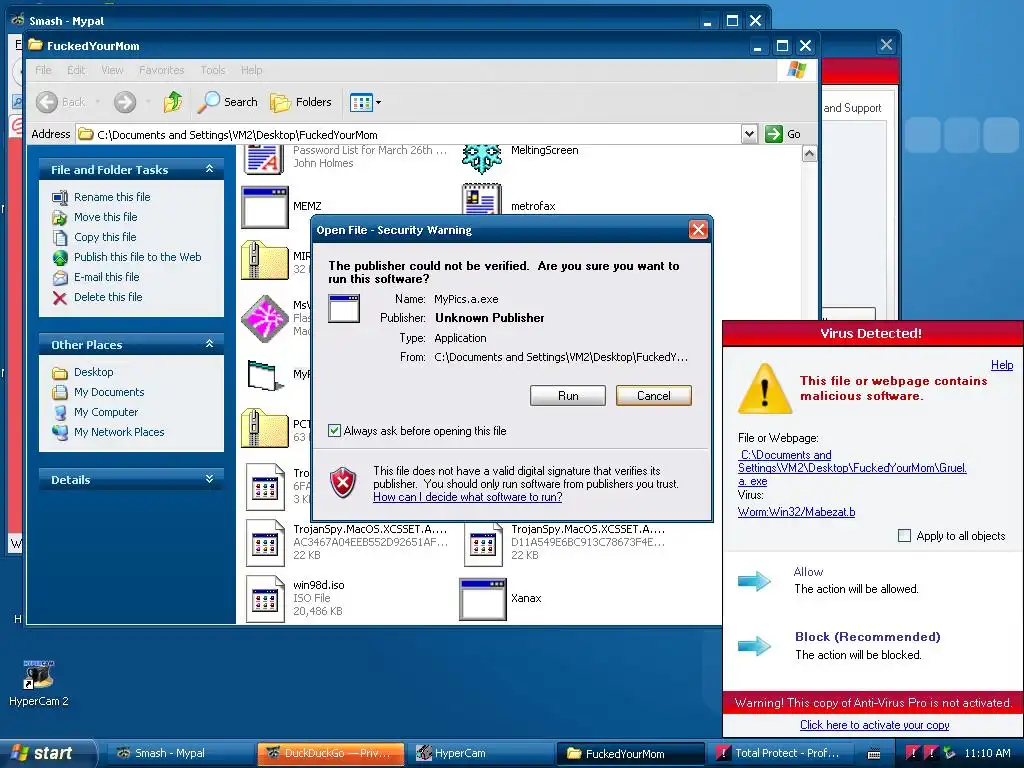
Task: Open the Help menu in Explorer
Action: click(251, 70)
